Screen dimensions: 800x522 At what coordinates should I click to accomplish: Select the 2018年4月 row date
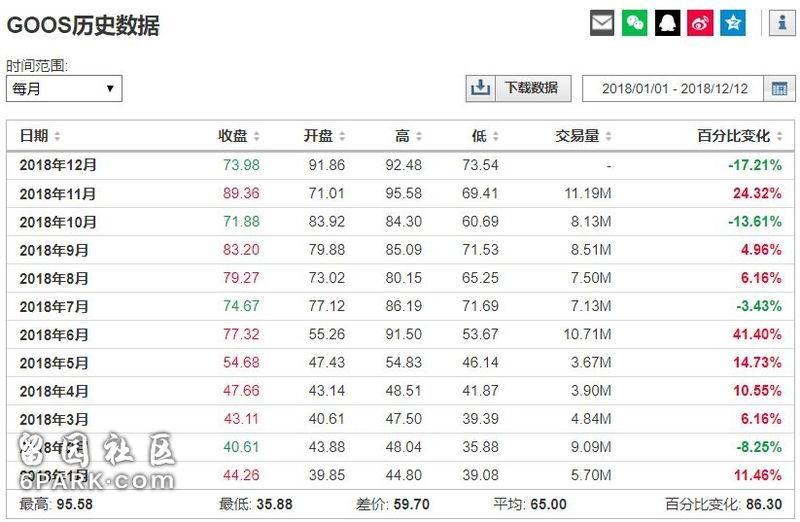(x=54, y=391)
